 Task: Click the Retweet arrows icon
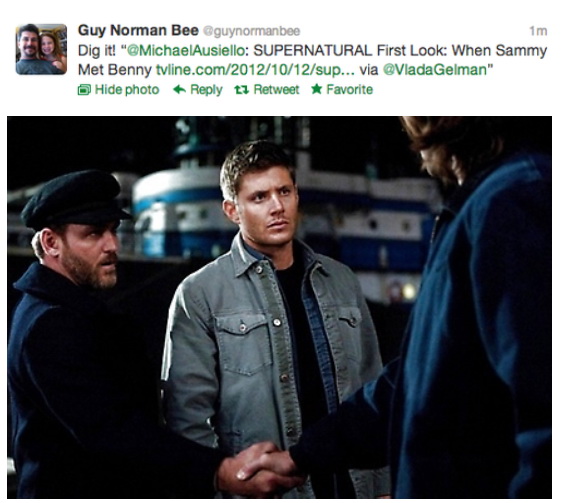click(242, 89)
